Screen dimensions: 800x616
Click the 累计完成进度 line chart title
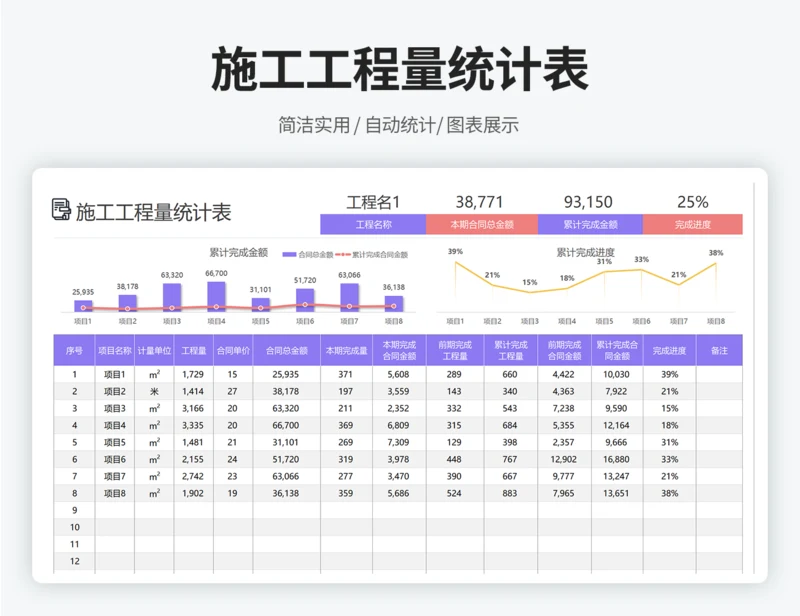pyautogui.click(x=585, y=253)
